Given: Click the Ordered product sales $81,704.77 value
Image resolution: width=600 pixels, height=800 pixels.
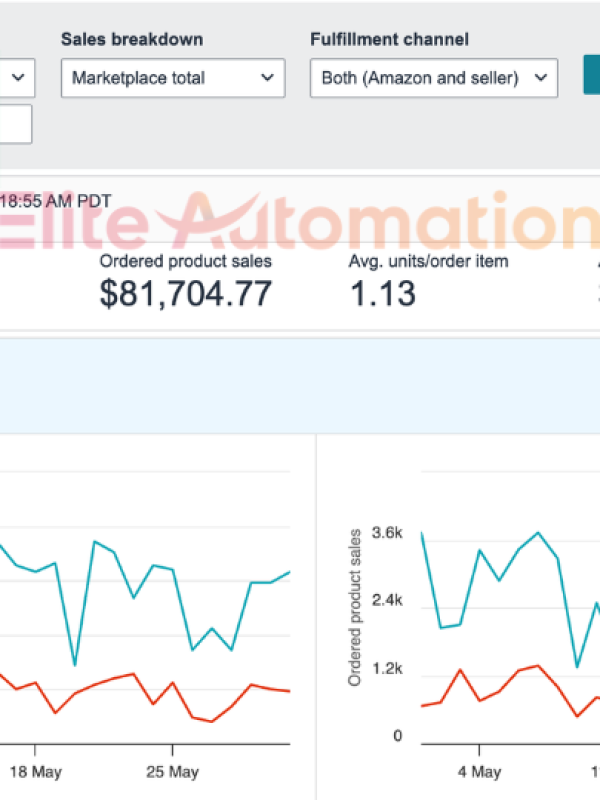Looking at the screenshot, I should click(x=186, y=294).
